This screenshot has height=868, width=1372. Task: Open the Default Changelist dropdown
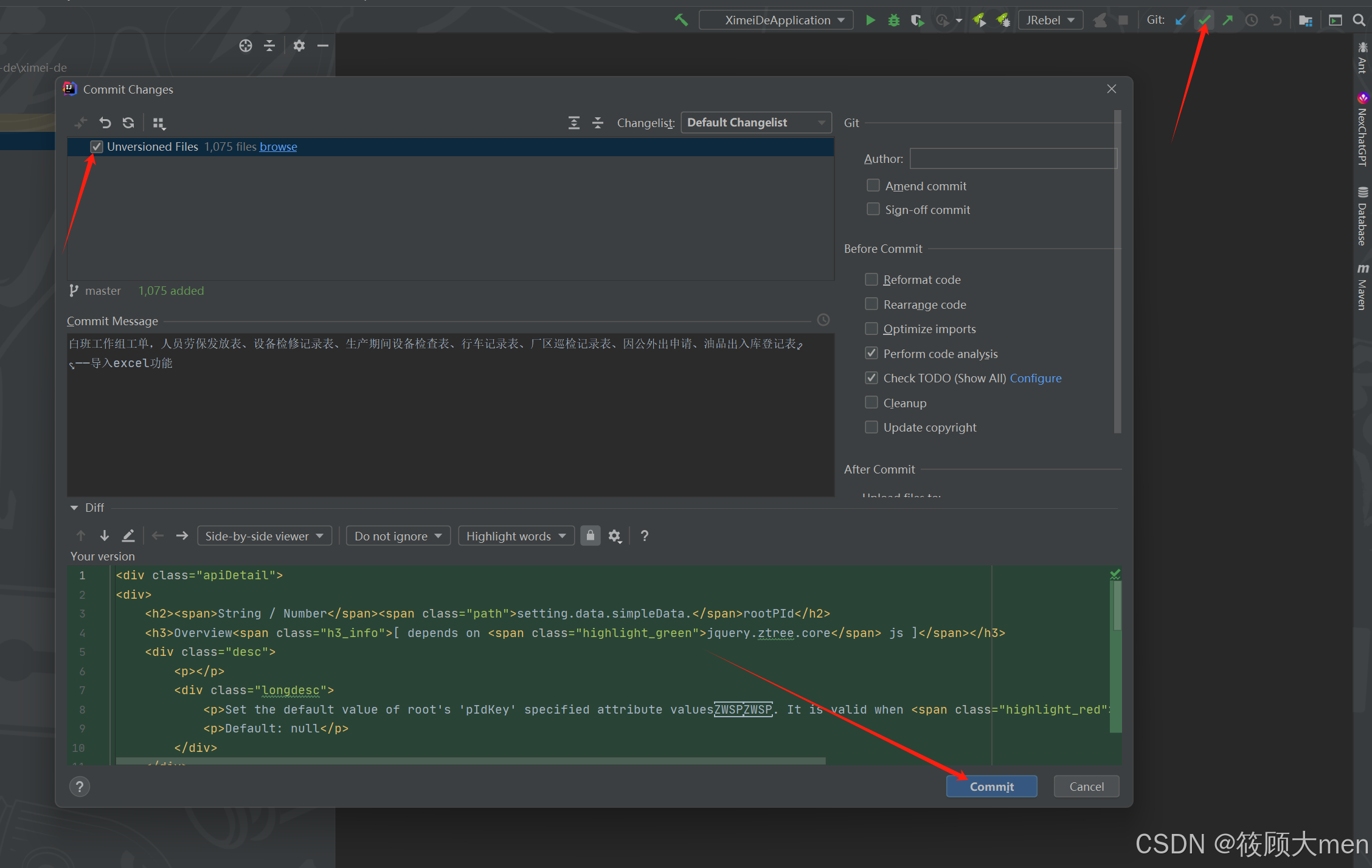click(756, 123)
